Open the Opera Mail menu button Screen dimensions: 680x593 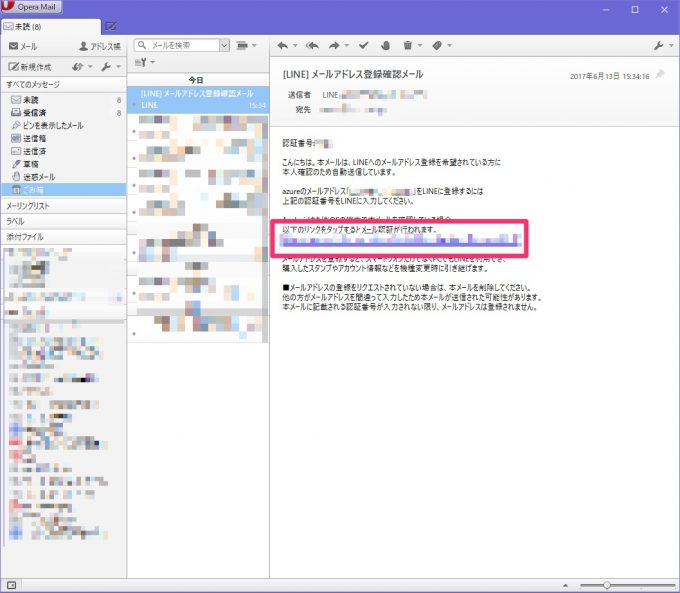coord(31,7)
